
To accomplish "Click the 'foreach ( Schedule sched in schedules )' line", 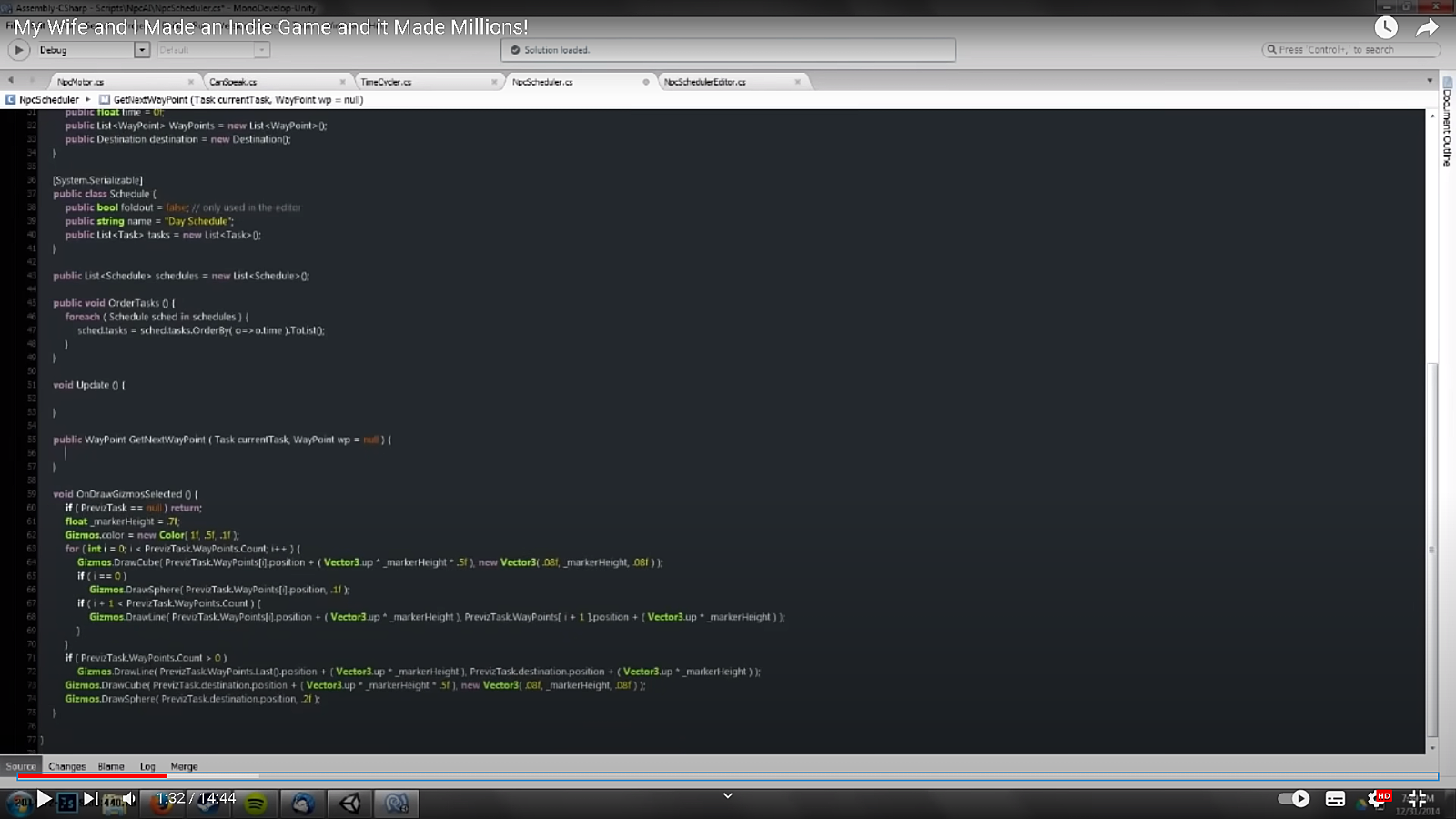I will (157, 317).
